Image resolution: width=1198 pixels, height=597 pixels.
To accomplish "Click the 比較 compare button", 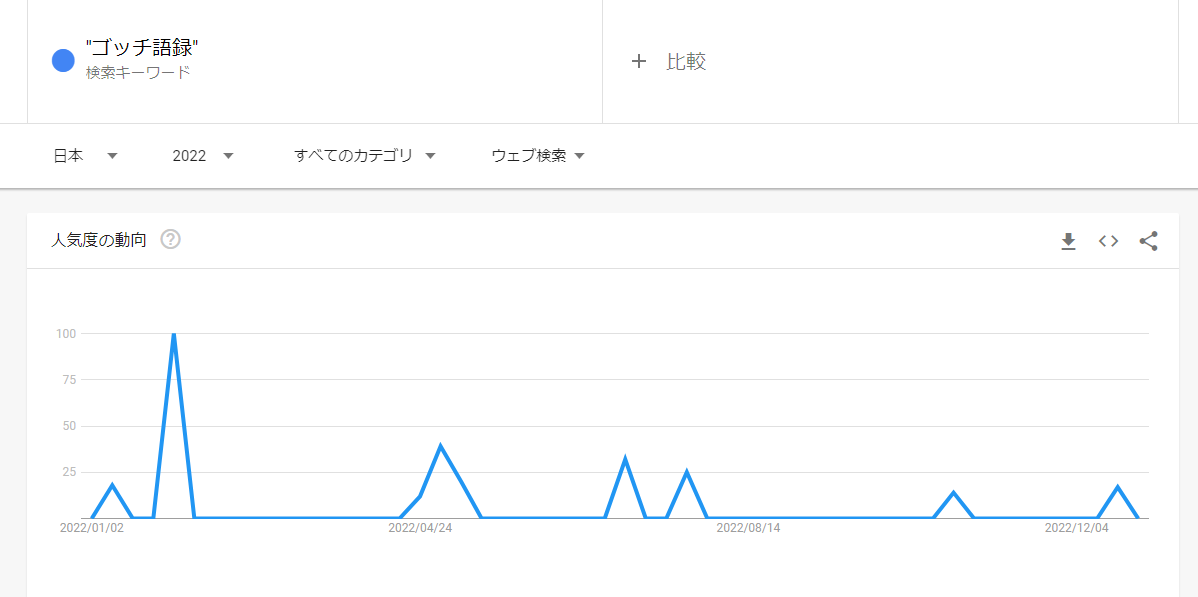I will coord(686,62).
